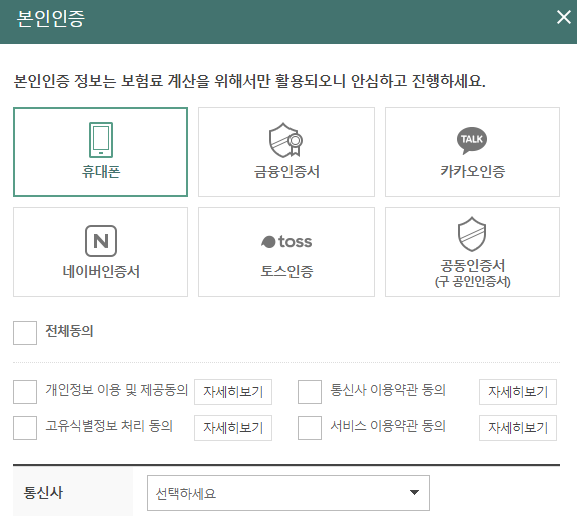The height and width of the screenshot is (516, 578).
Task: Open 자세히보기 for 통신사 이용약관 동의
Action: pyautogui.click(x=518, y=392)
